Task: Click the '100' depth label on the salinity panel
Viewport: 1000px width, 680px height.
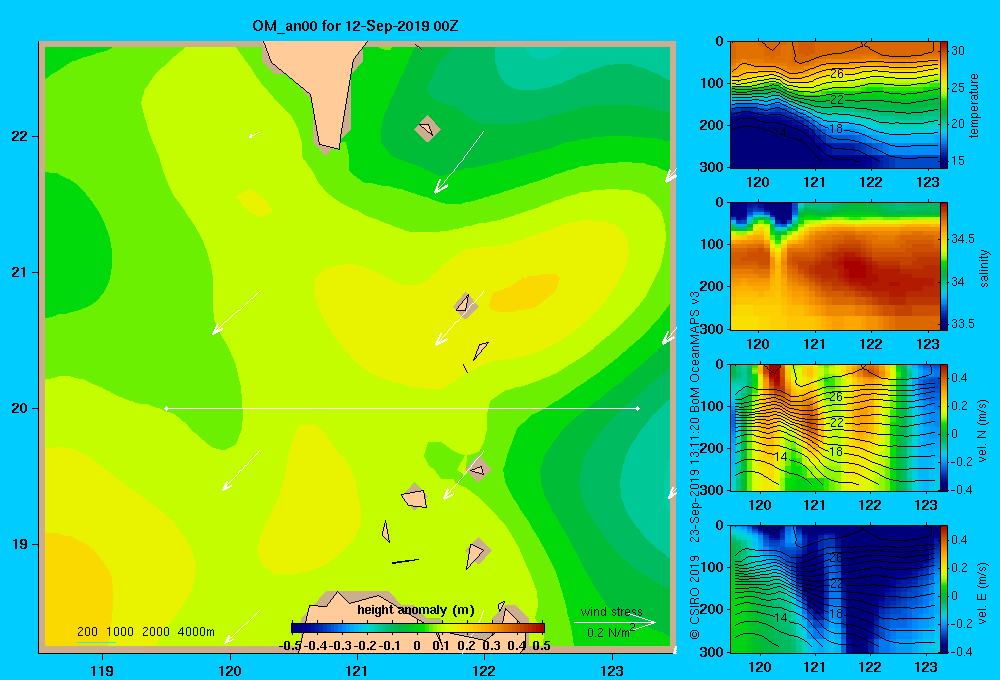Action: pos(712,244)
